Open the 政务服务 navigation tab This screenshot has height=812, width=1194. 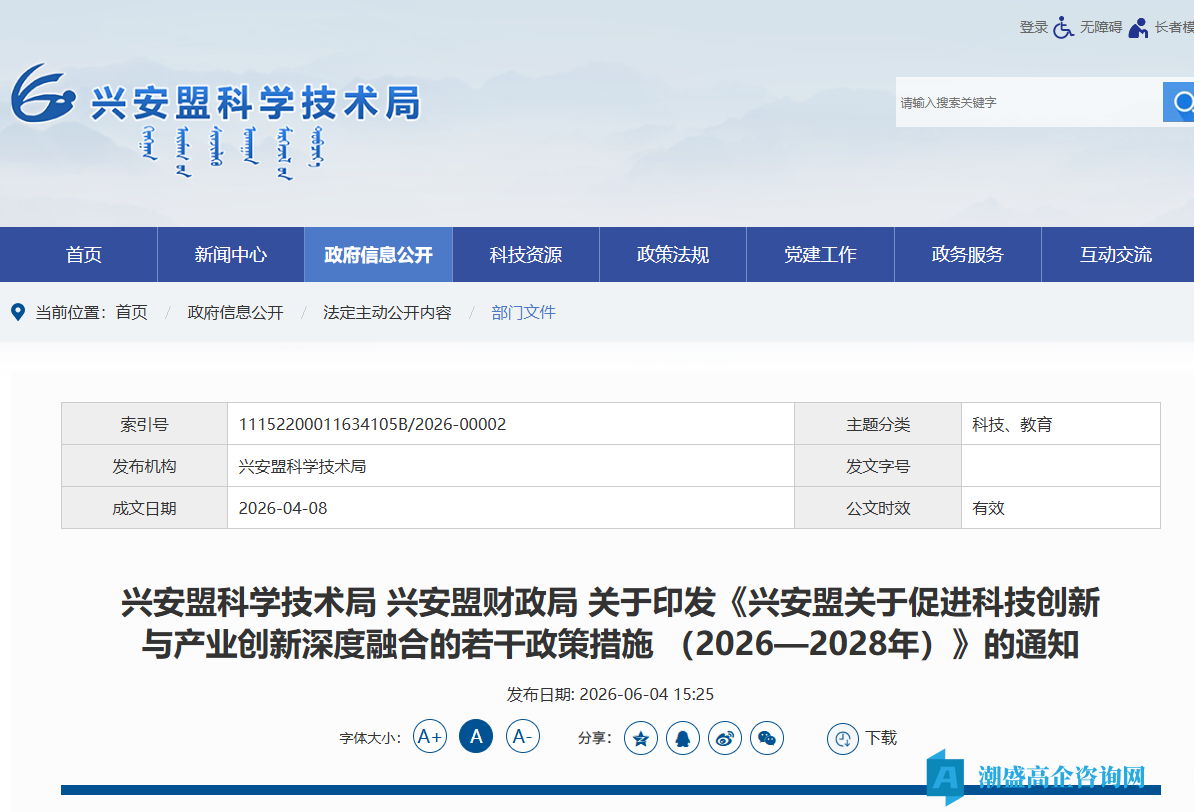[x=968, y=254]
